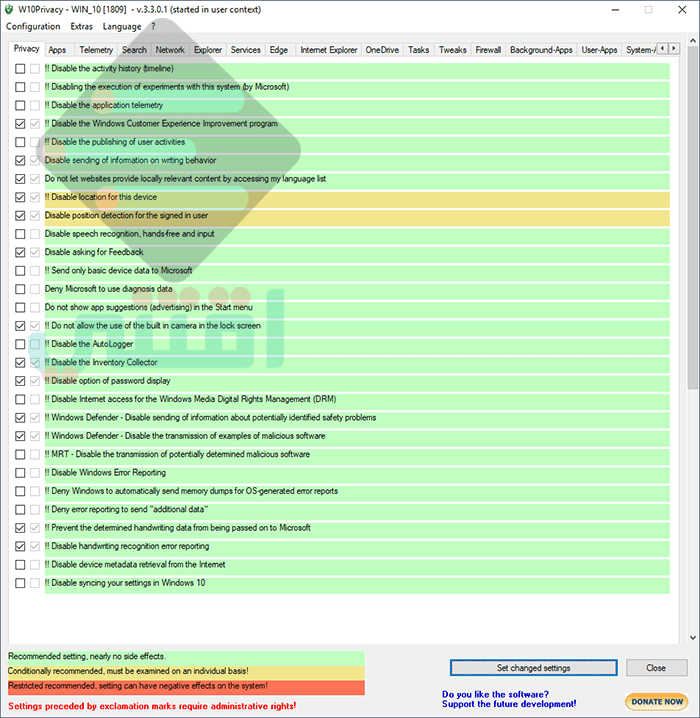Switch to the OneDrive tab

[382, 50]
